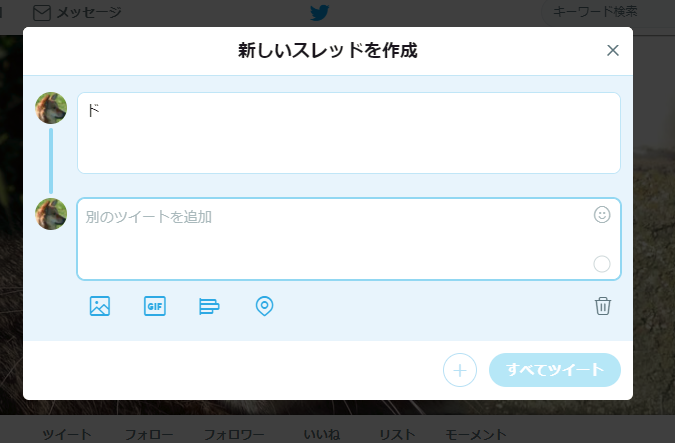Screen dimensions: 675x443
Task: Switch to the フォロー tab
Action: click(x=149, y=434)
